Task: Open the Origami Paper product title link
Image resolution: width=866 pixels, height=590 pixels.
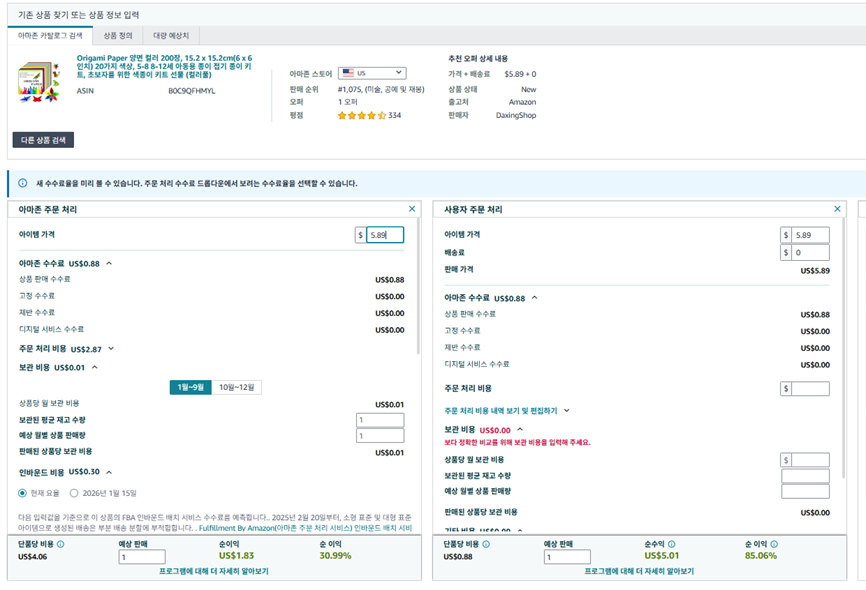Action: tap(165, 66)
